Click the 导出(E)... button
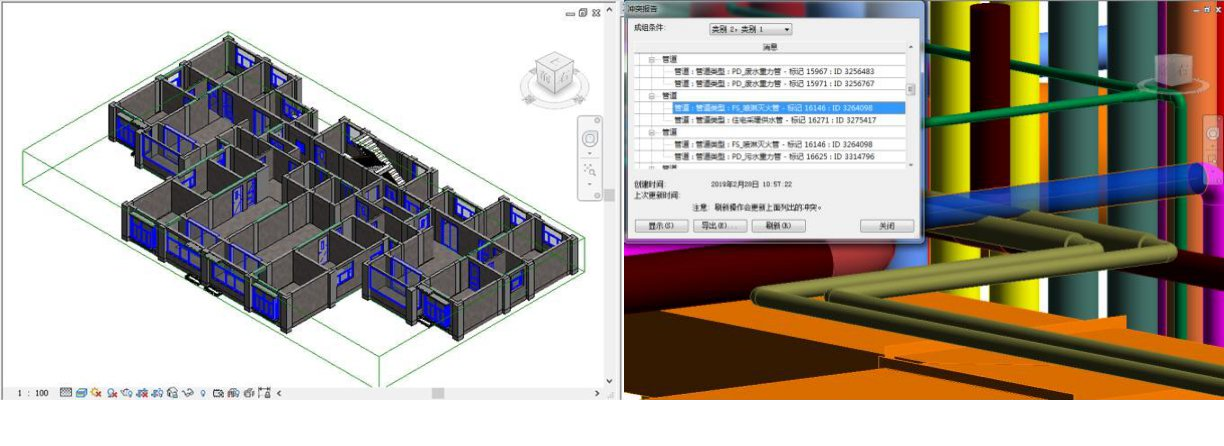Screen dimensions: 1224x446 [720, 225]
